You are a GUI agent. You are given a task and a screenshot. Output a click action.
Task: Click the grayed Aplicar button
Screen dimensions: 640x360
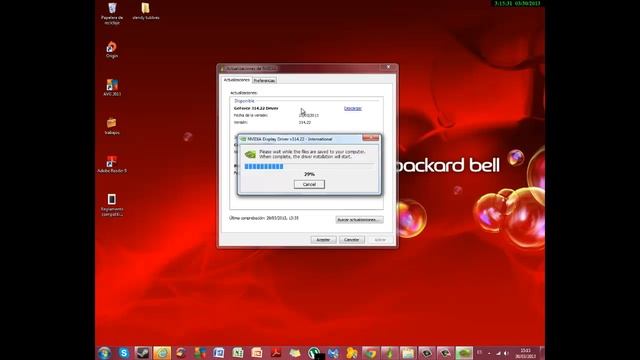(x=380, y=240)
